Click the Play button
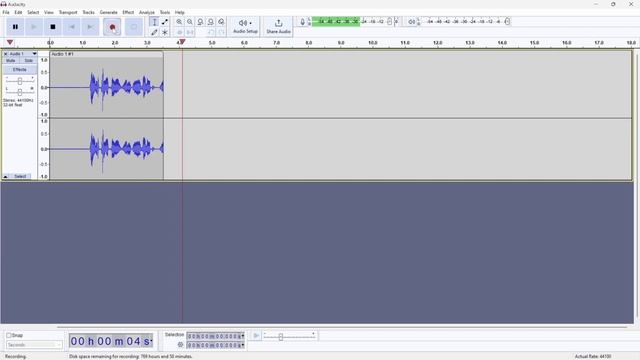The width and height of the screenshot is (640, 360). pyautogui.click(x=34, y=27)
